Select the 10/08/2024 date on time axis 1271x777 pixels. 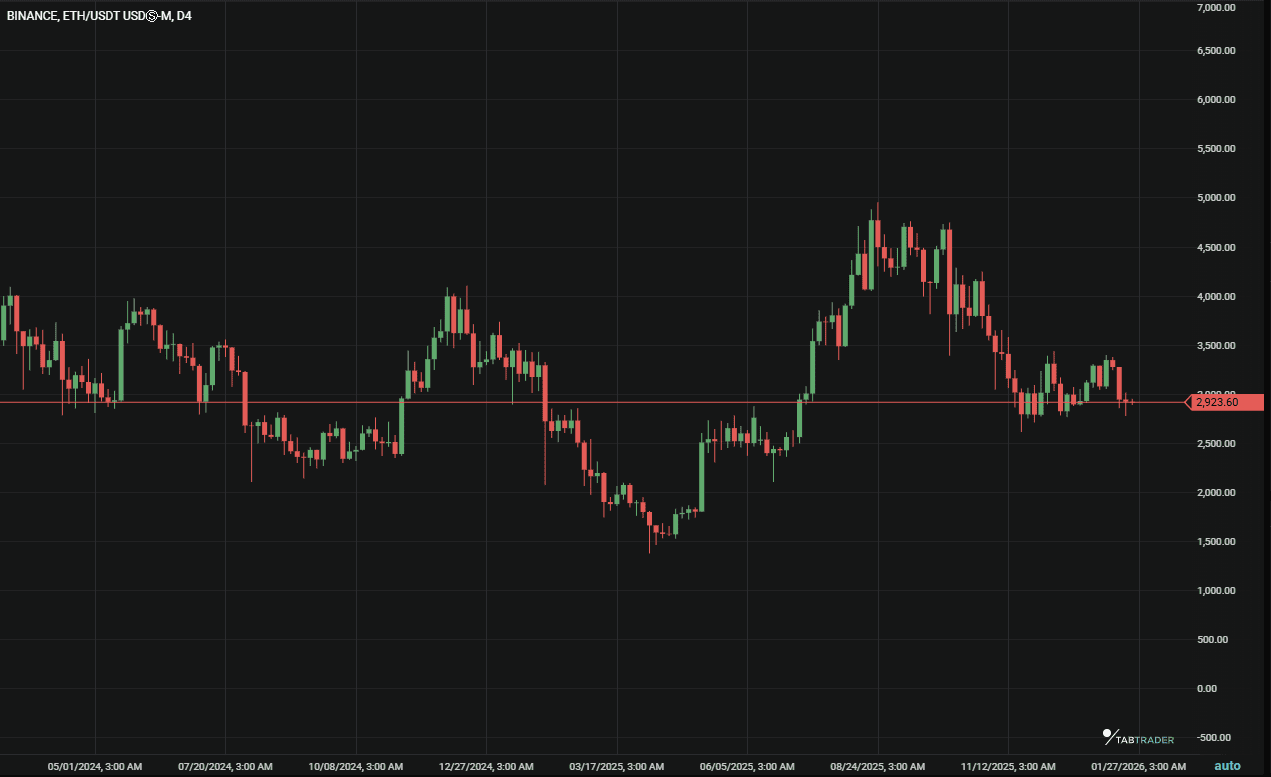(x=356, y=767)
